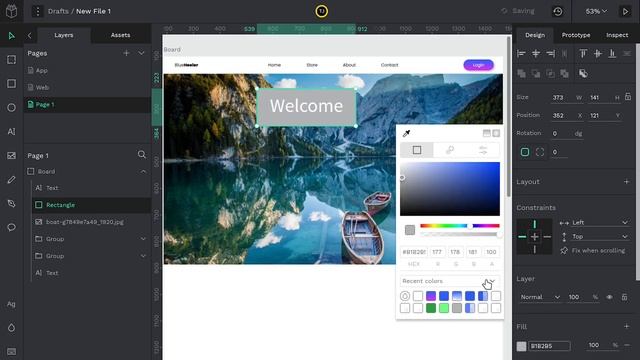This screenshot has width=640, height=360.
Task: Open the Left horizontal constraint dropdown
Action: pyautogui.click(x=600, y=222)
